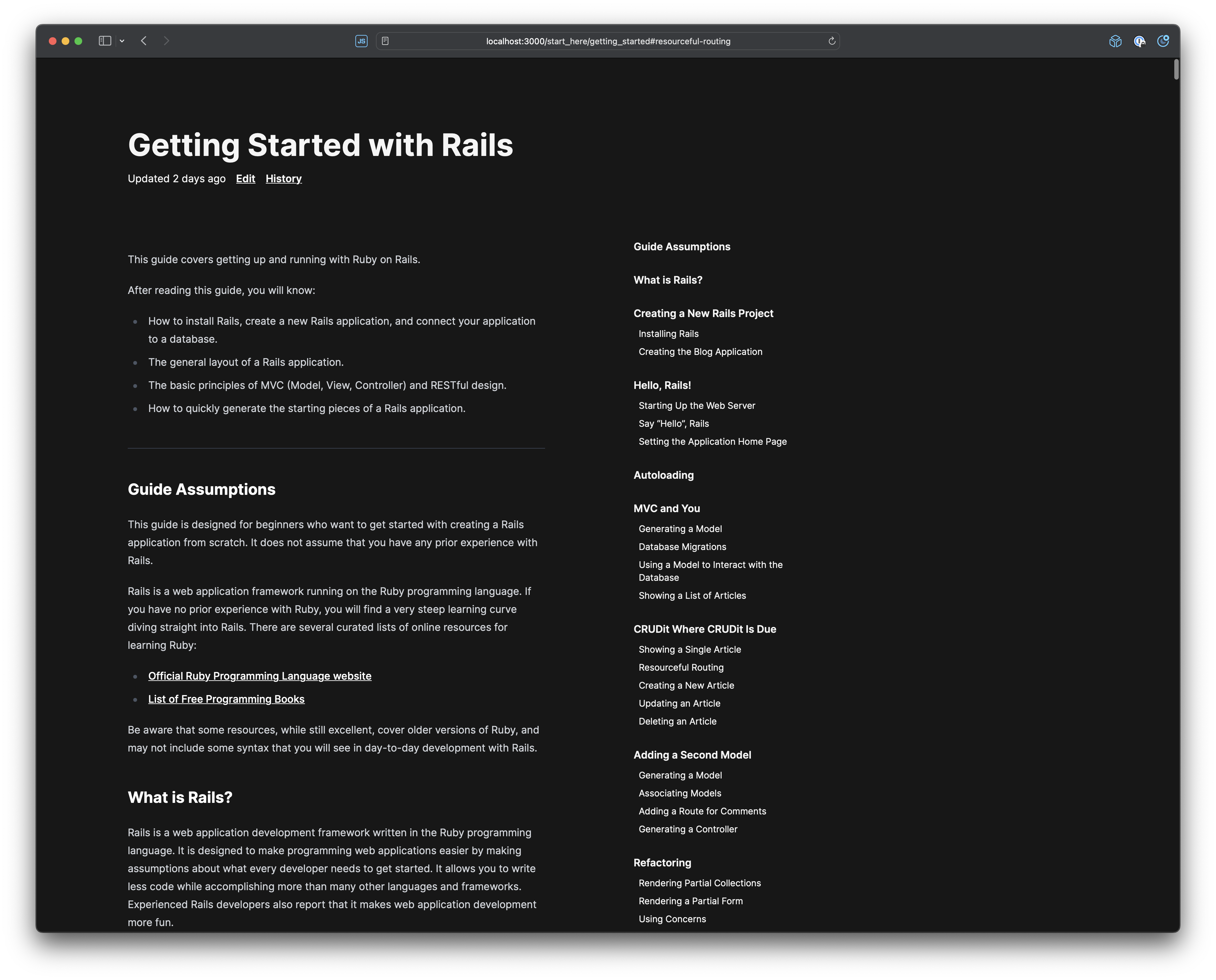Image resolution: width=1216 pixels, height=980 pixels.
Task: Open Installing Rails section link
Action: (x=668, y=334)
